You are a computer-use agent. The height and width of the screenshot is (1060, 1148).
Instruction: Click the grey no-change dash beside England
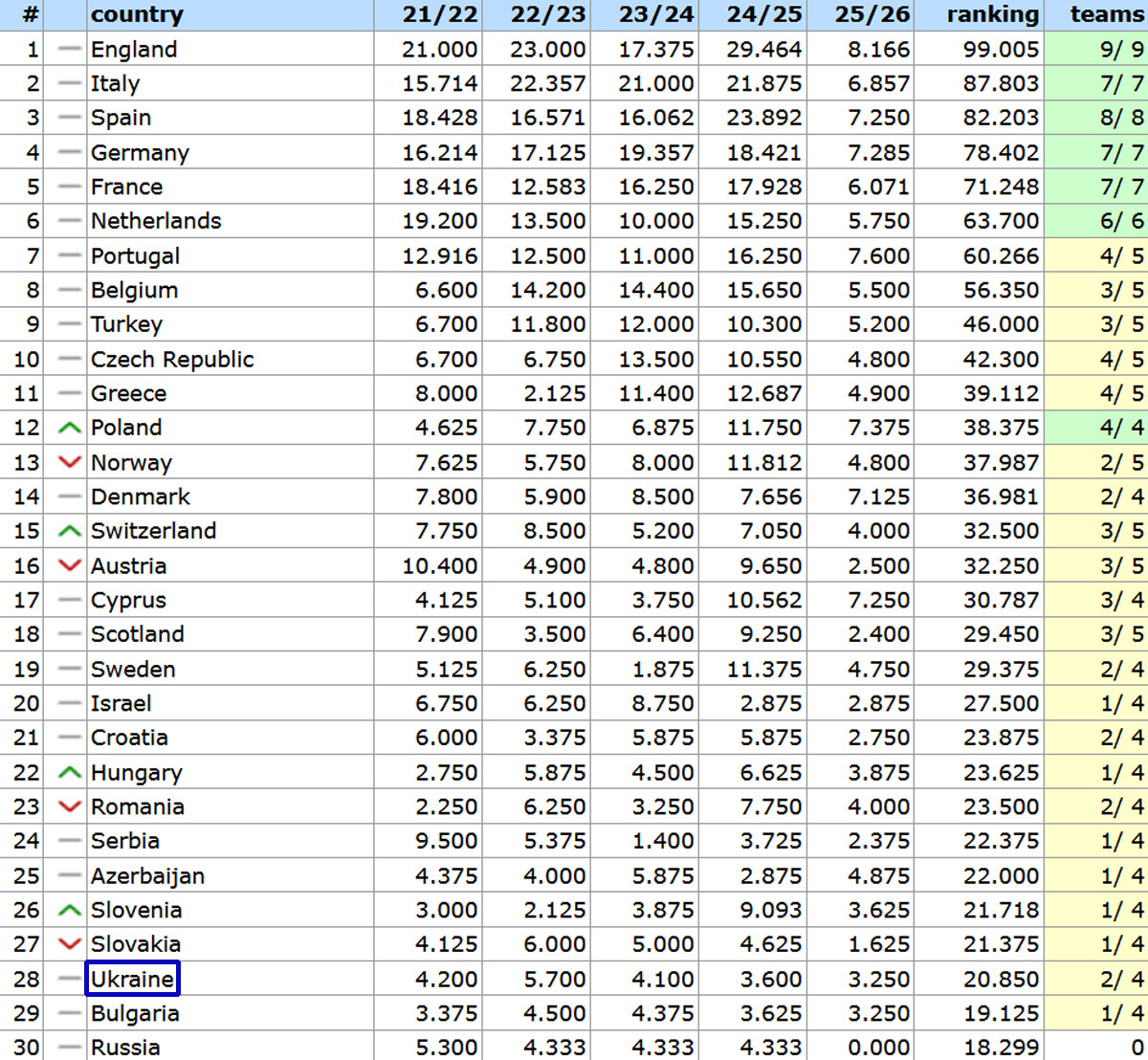69,50
